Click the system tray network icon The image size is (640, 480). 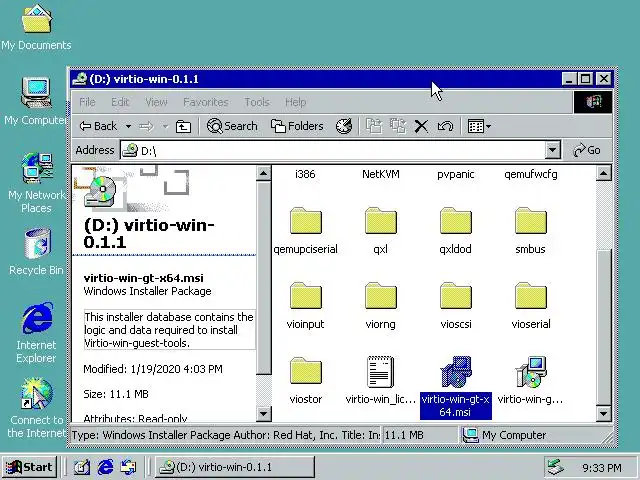pyautogui.click(x=555, y=467)
